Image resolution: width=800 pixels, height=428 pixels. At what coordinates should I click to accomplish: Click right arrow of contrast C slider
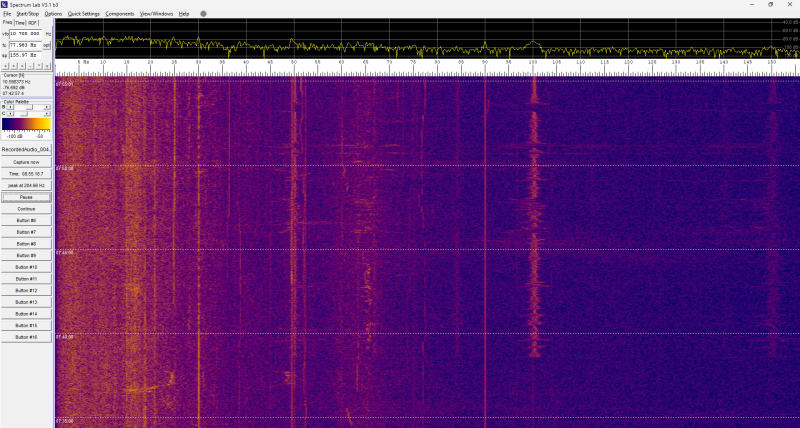click(x=47, y=114)
